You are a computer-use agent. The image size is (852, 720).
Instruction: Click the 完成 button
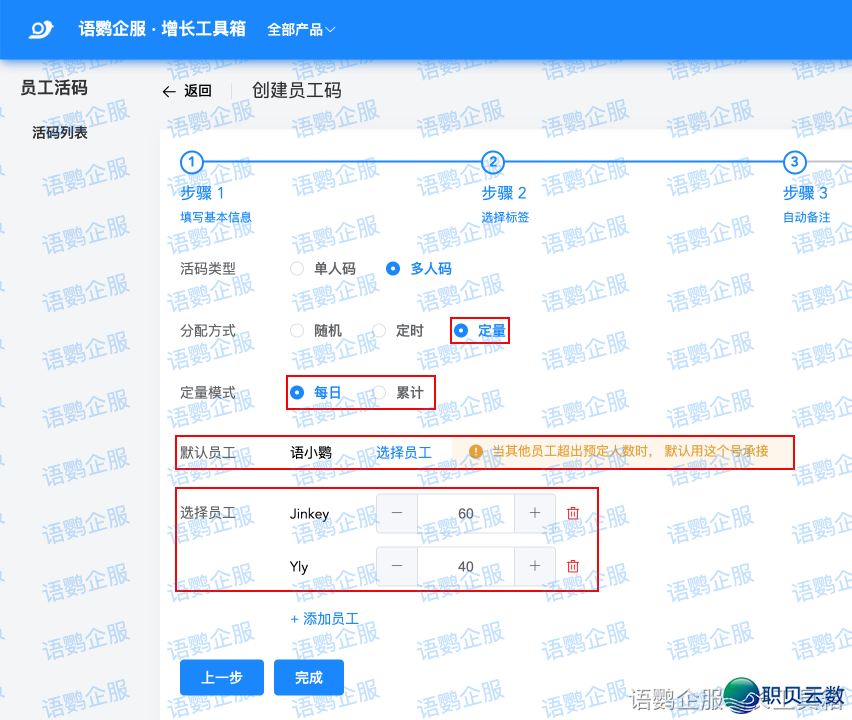click(x=309, y=678)
